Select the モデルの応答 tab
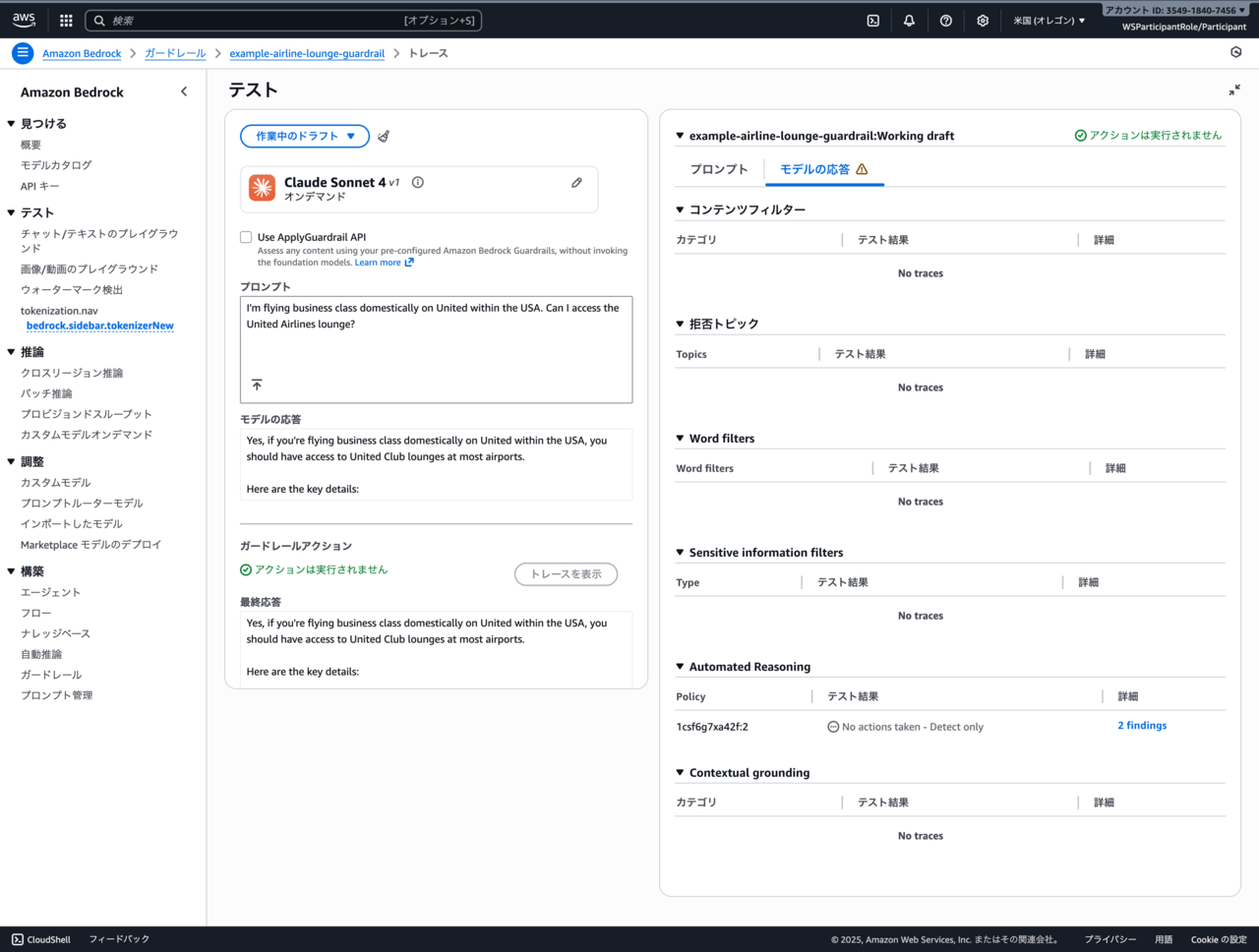Viewport: 1259px width, 952px height. click(x=823, y=169)
